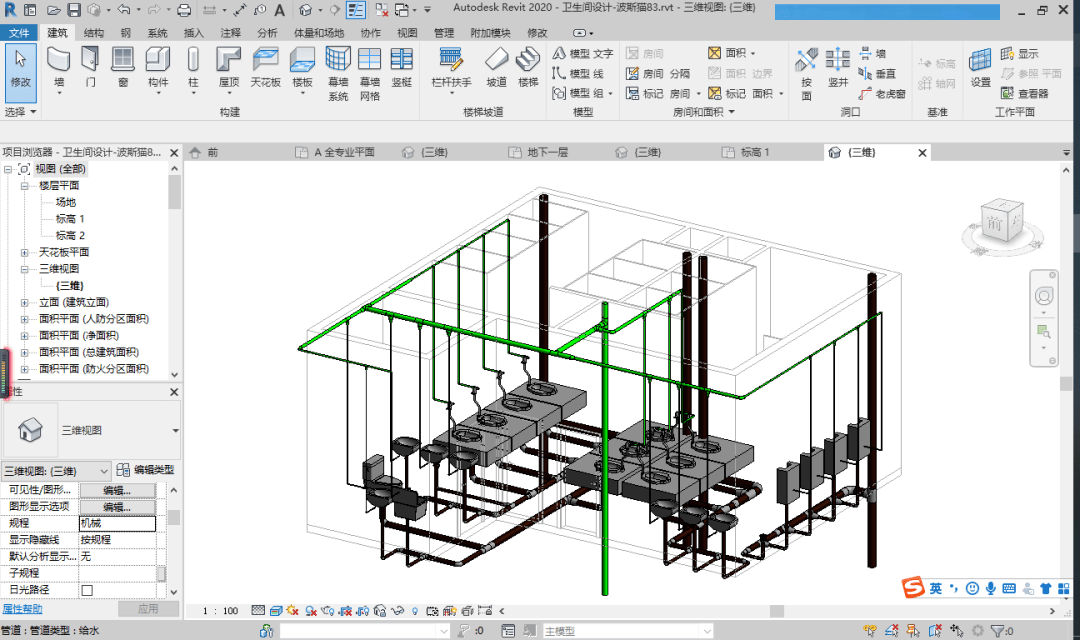Open 可见性/图形 by clicking its 编辑 button
1080x640 pixels.
click(x=117, y=490)
